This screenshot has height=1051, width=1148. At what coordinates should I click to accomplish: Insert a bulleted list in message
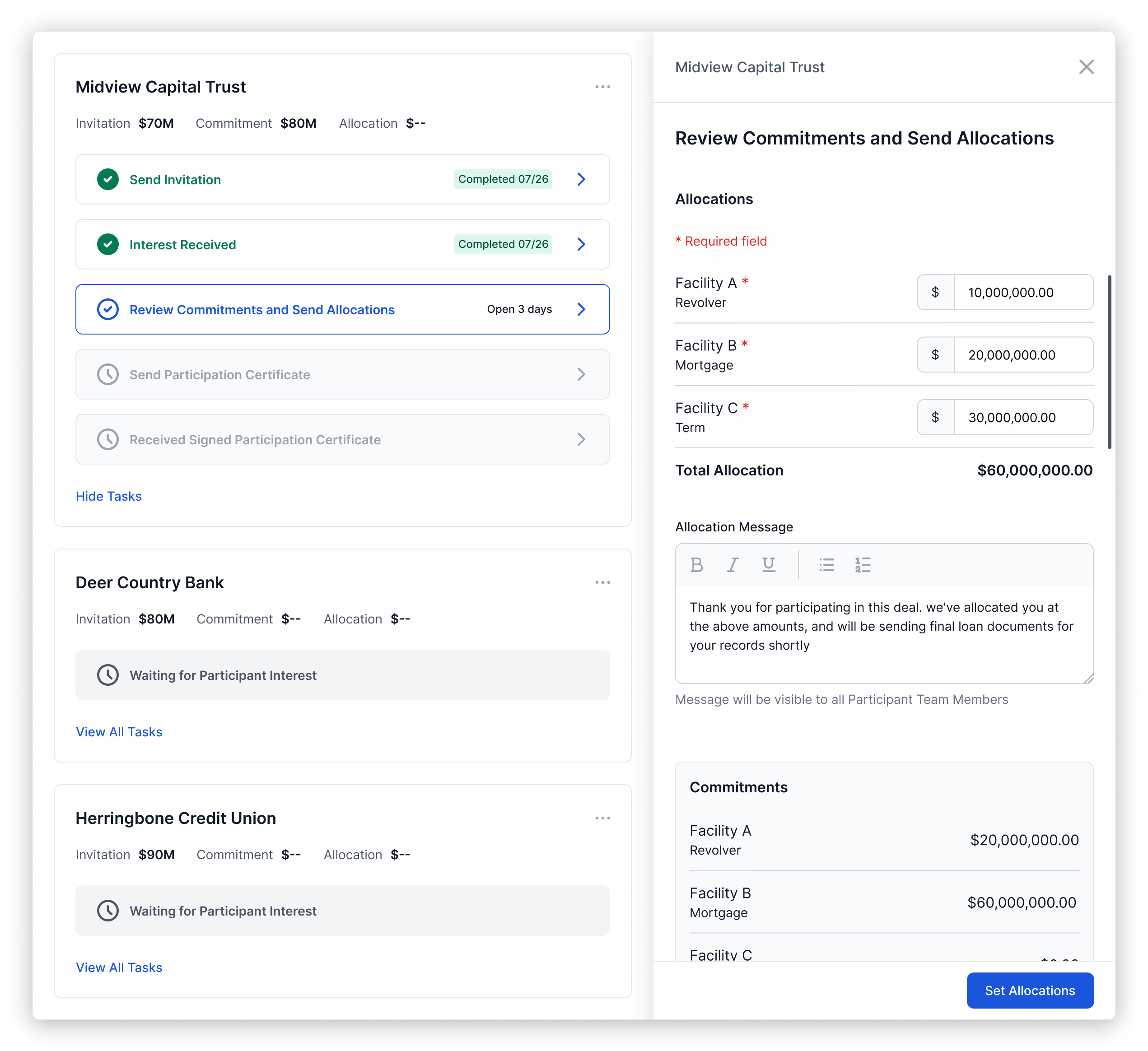pyautogui.click(x=826, y=565)
